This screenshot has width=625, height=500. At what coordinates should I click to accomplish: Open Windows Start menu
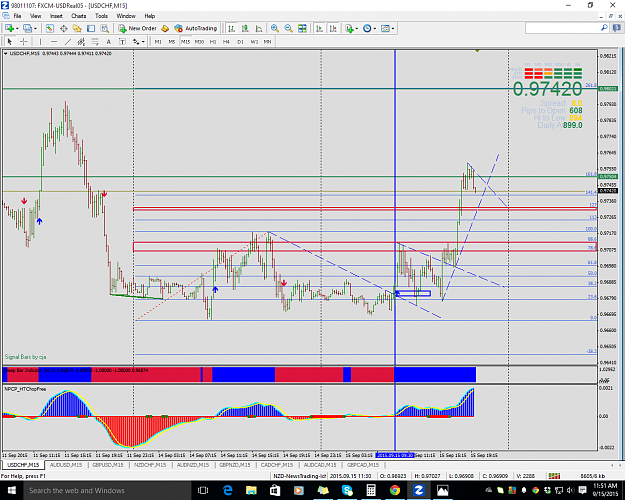11,490
